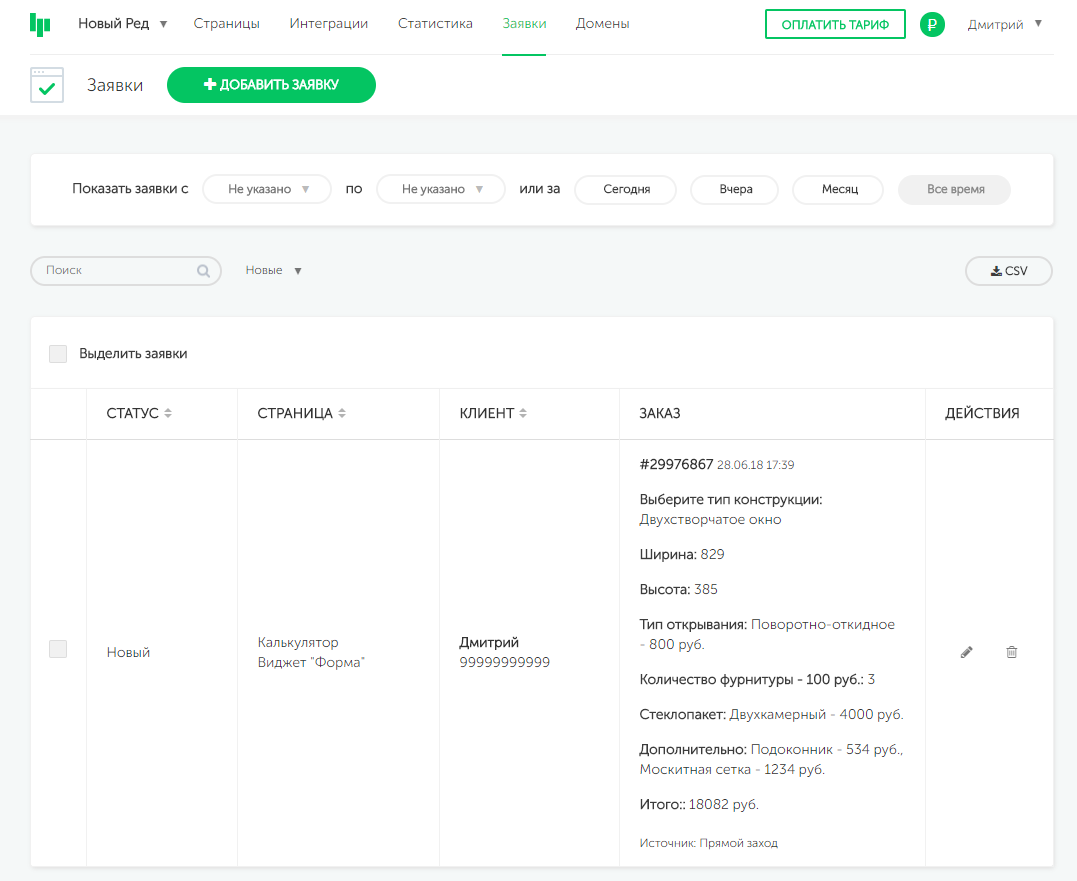Delete the order with trash icon
This screenshot has height=881, width=1077.
coord(1011,652)
